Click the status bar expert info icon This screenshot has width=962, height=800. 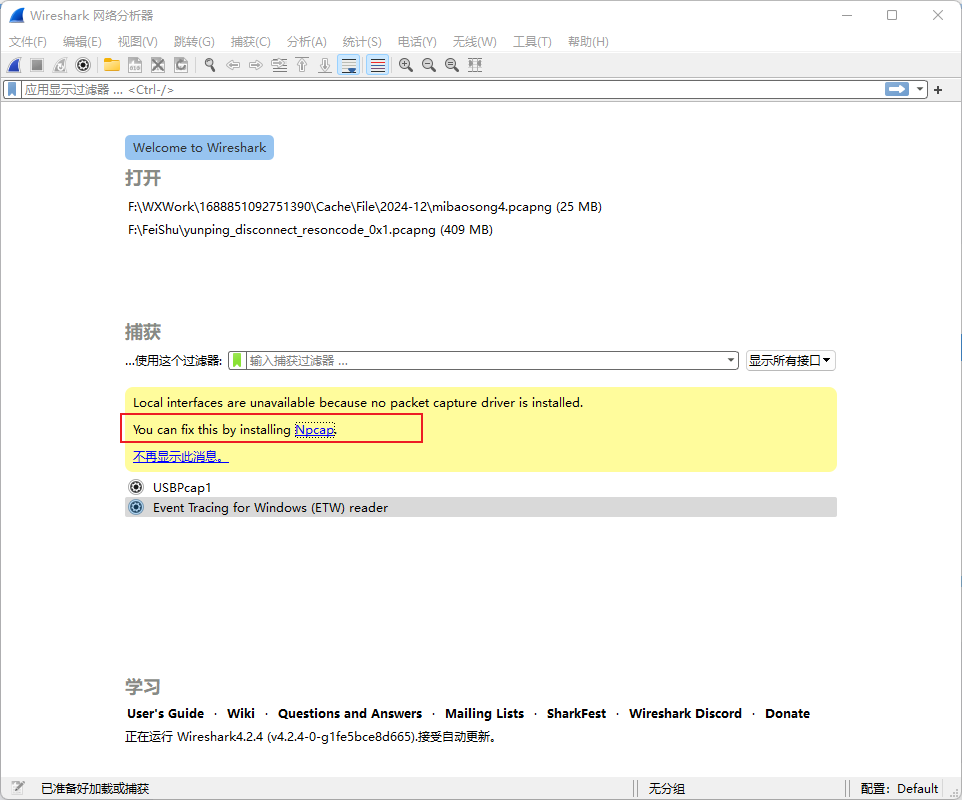[18, 788]
